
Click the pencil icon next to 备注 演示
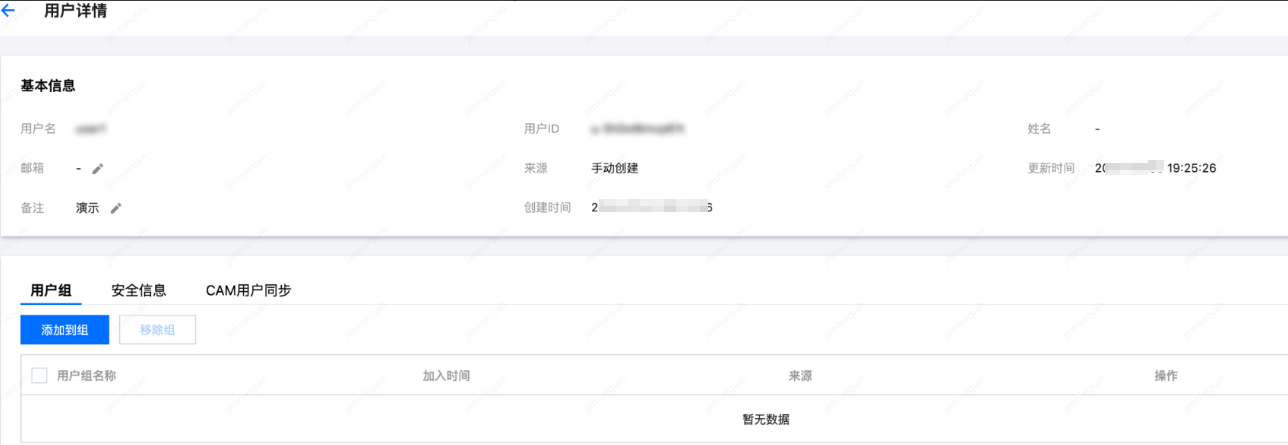coord(116,208)
